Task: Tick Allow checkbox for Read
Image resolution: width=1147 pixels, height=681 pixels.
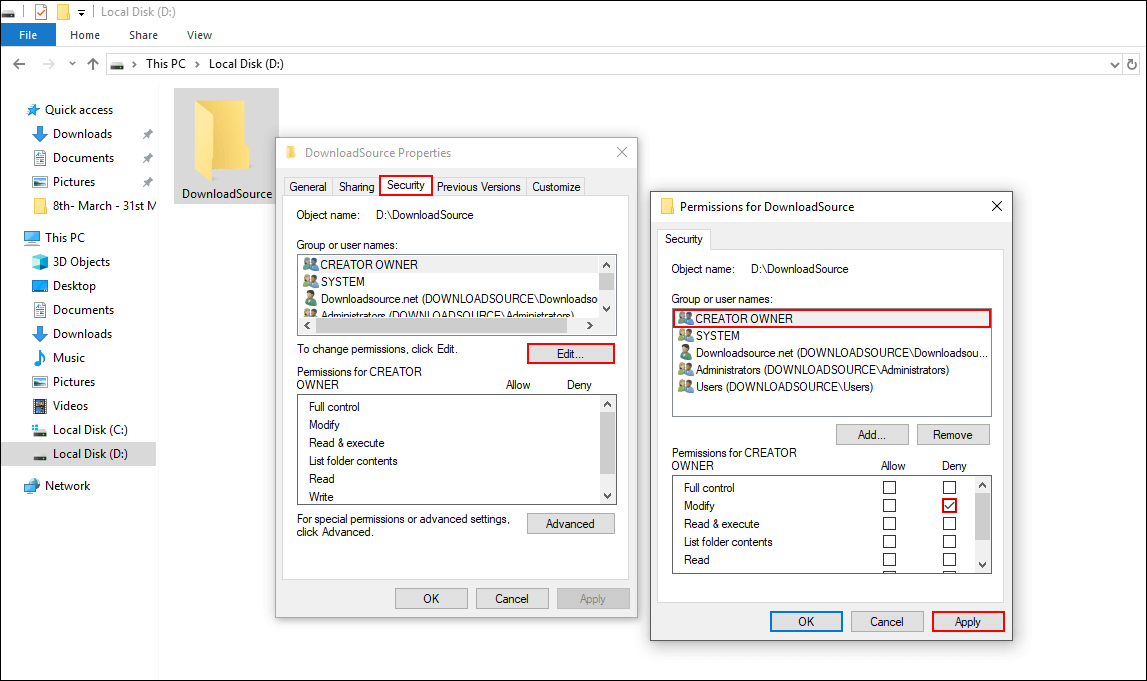Action: click(890, 560)
